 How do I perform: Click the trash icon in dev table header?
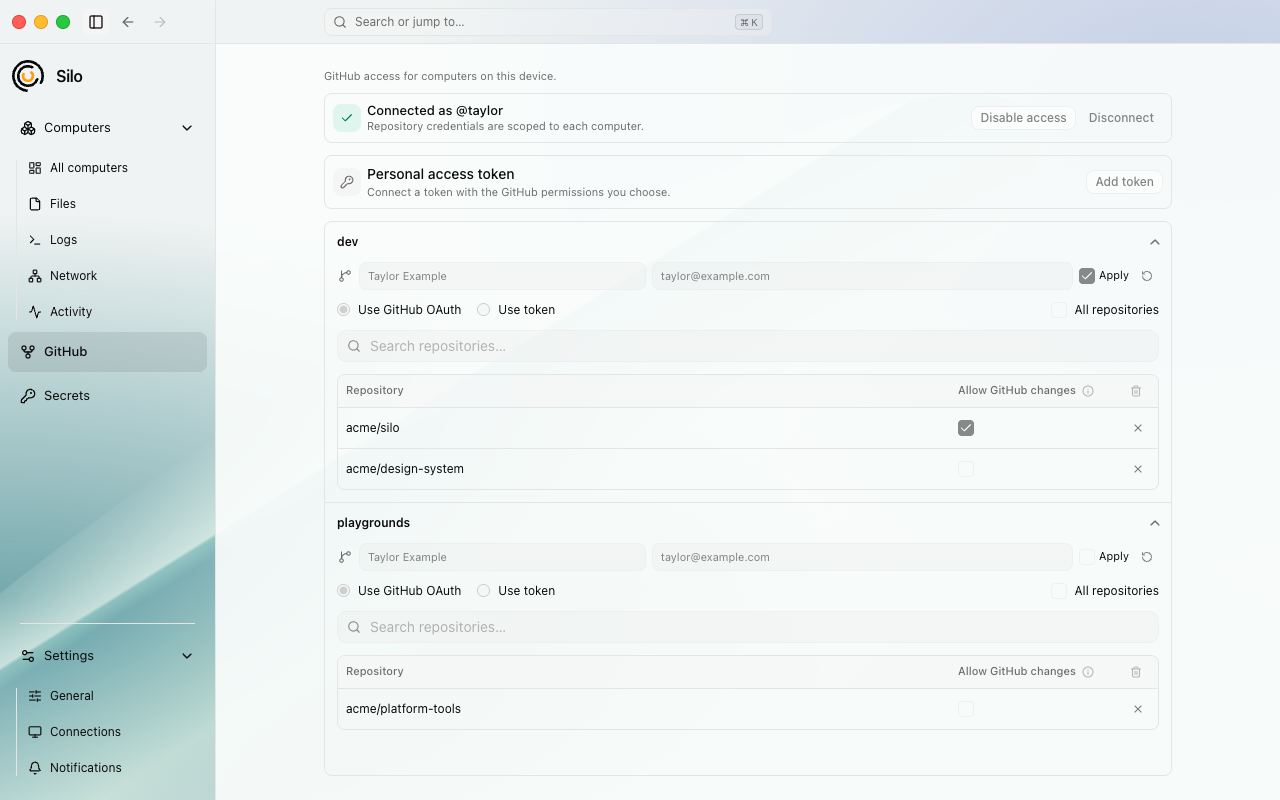click(1136, 391)
